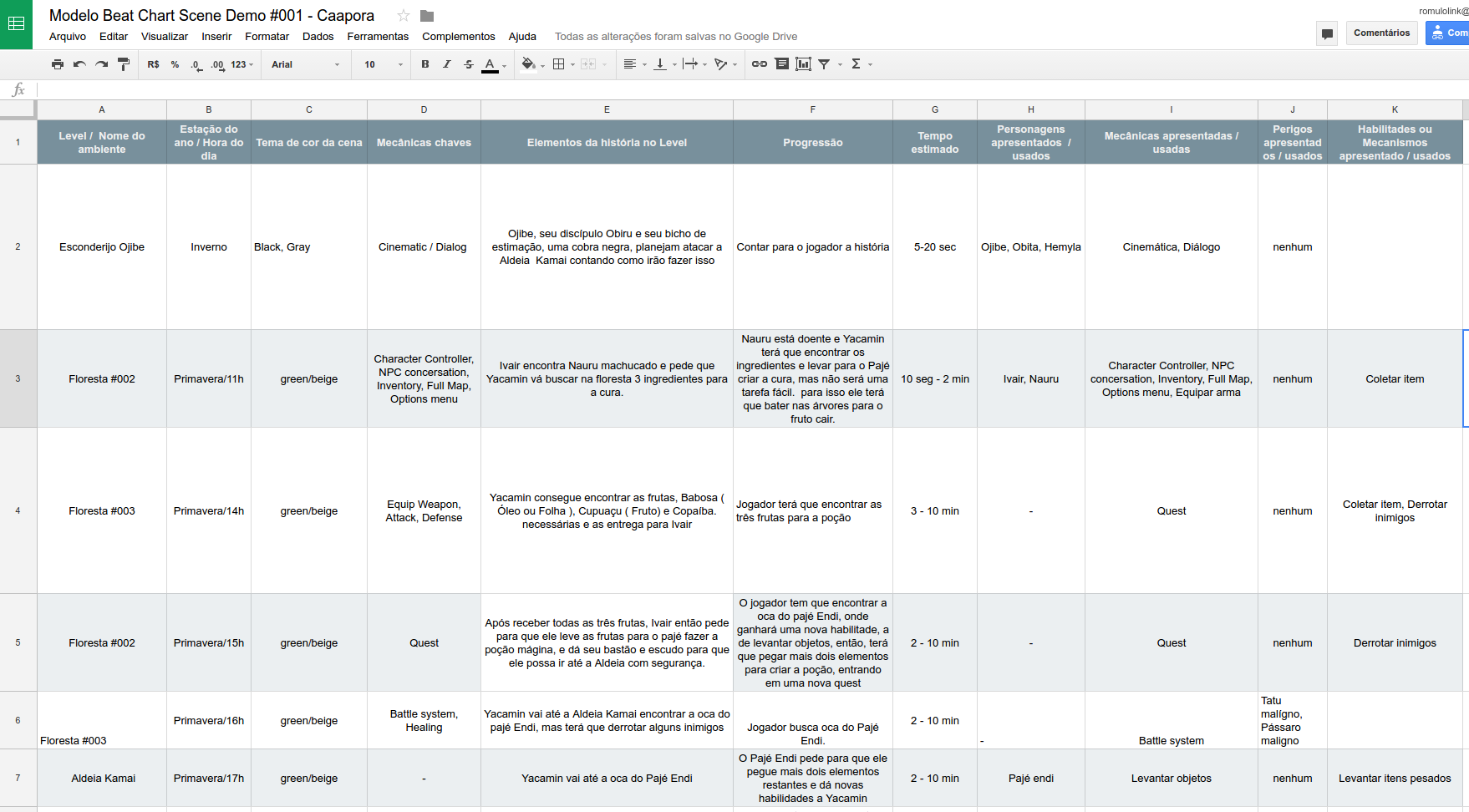Star this document

pos(404,16)
